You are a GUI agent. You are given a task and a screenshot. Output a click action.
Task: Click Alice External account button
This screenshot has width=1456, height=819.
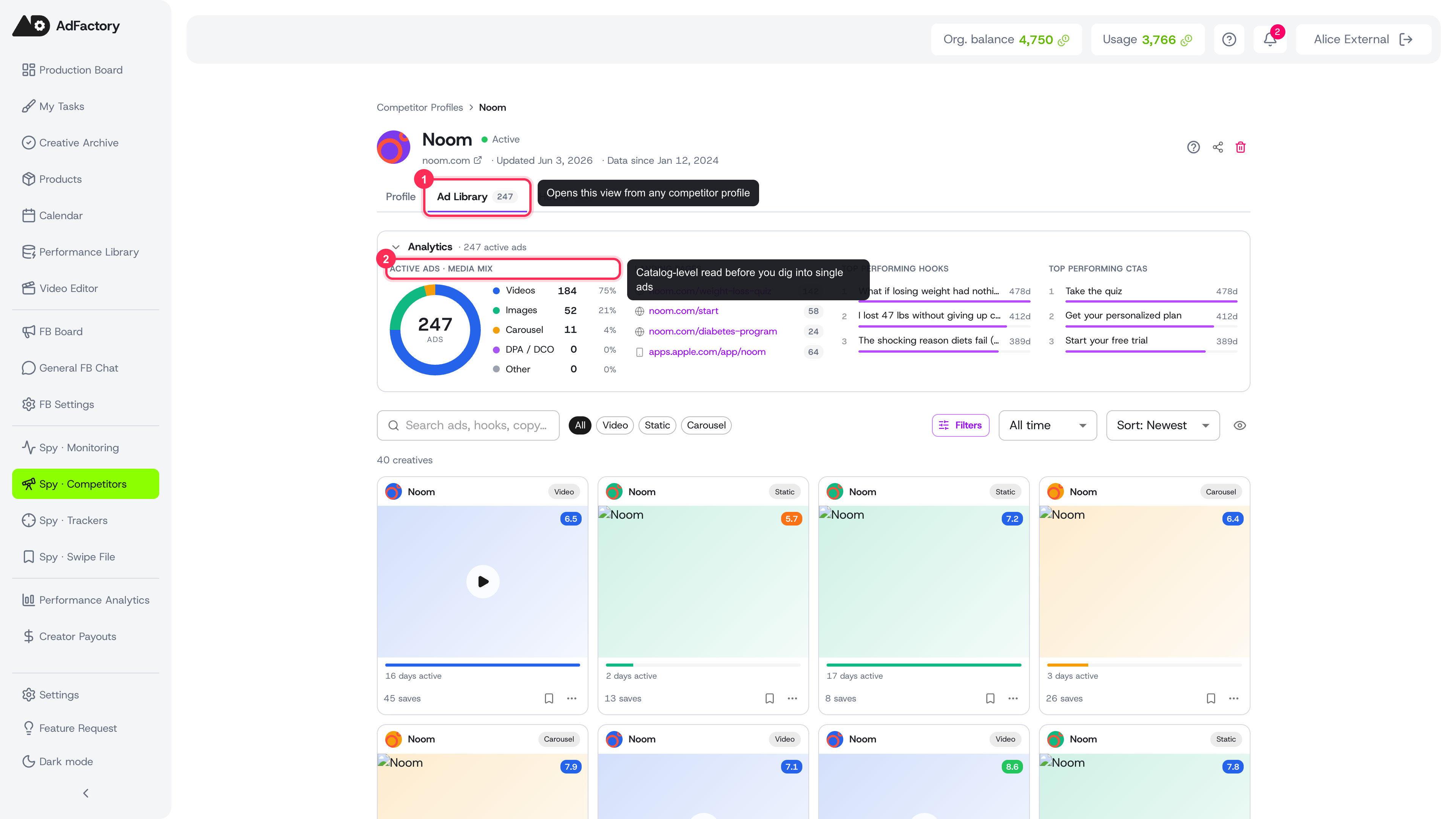(x=1363, y=39)
